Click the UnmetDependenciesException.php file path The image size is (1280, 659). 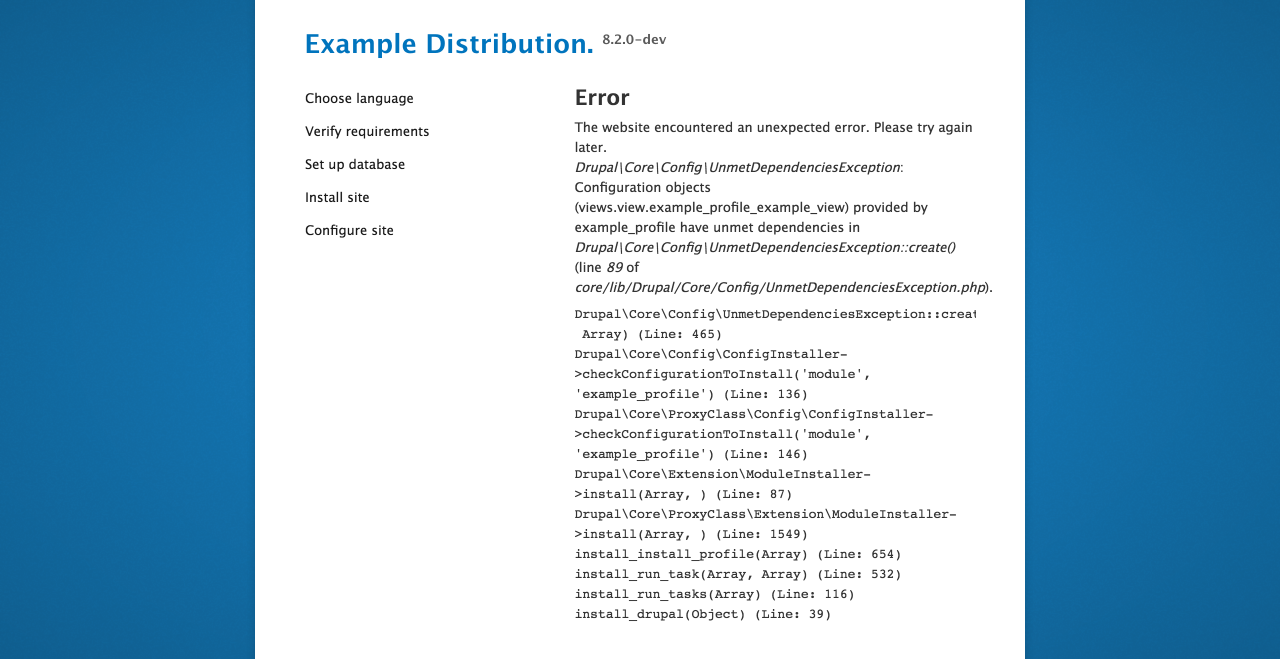[780, 287]
